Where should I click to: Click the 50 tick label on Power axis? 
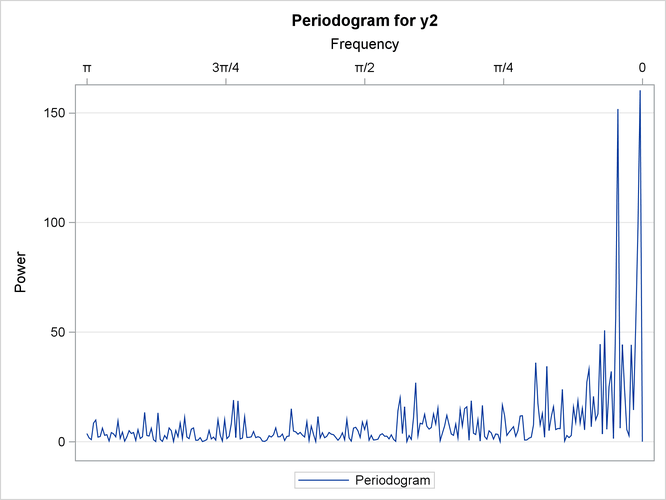pyautogui.click(x=57, y=332)
